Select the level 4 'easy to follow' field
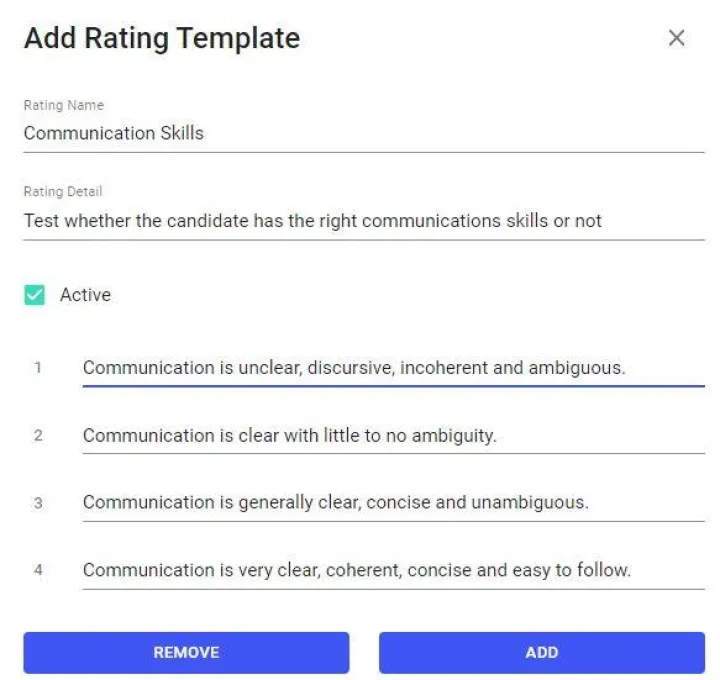 pyautogui.click(x=394, y=570)
